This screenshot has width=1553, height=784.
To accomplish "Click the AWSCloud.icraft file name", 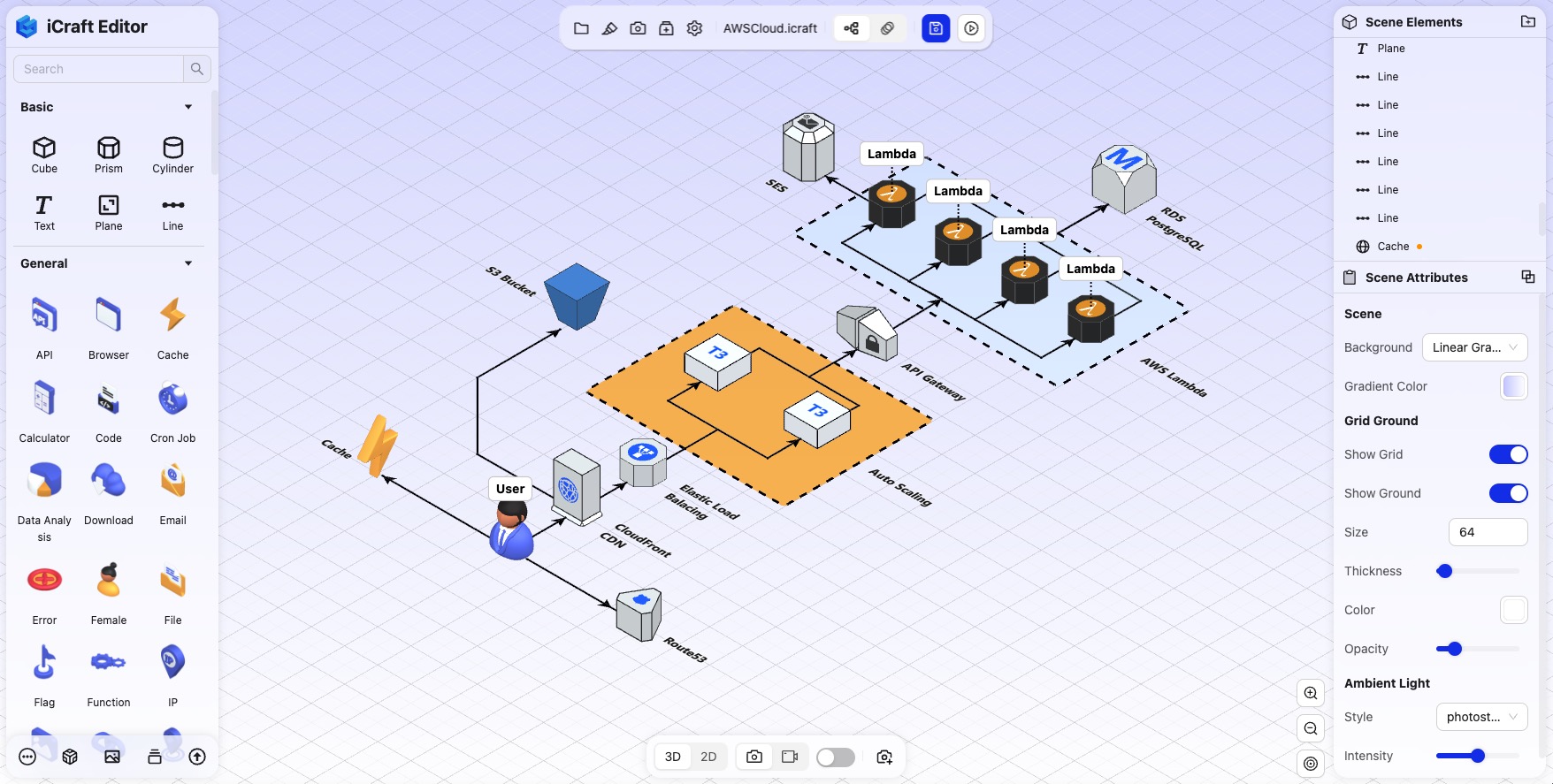I will click(770, 28).
